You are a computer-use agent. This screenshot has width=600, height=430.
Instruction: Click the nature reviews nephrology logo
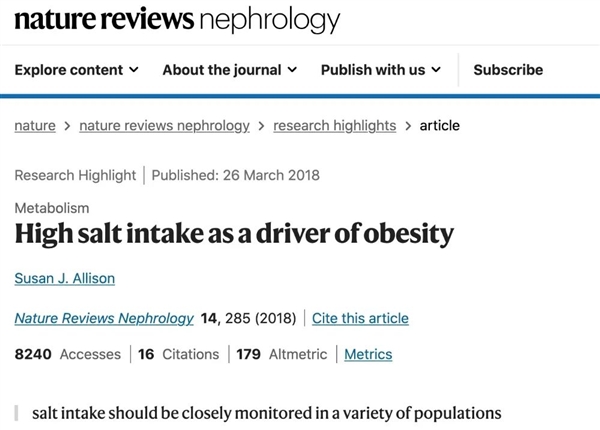click(176, 19)
